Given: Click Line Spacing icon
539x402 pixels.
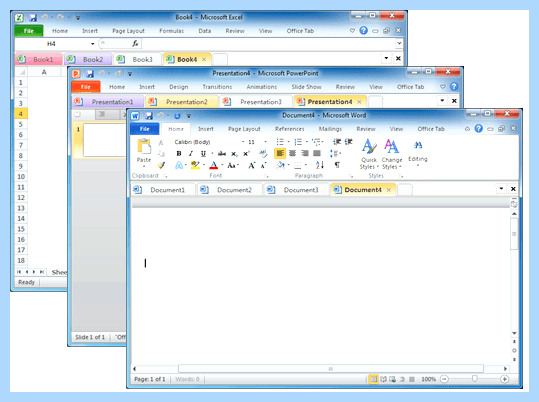Looking at the screenshot, I should pos(333,153).
